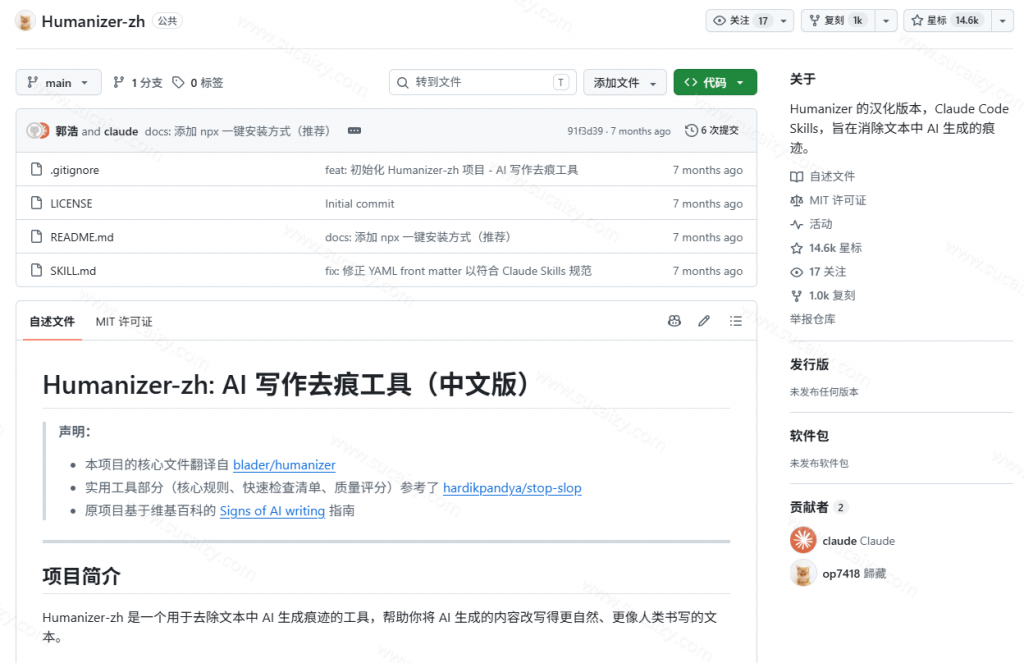Open op7418 歸藏 contributor name link
The height and width of the screenshot is (663, 1024).
tap(854, 574)
